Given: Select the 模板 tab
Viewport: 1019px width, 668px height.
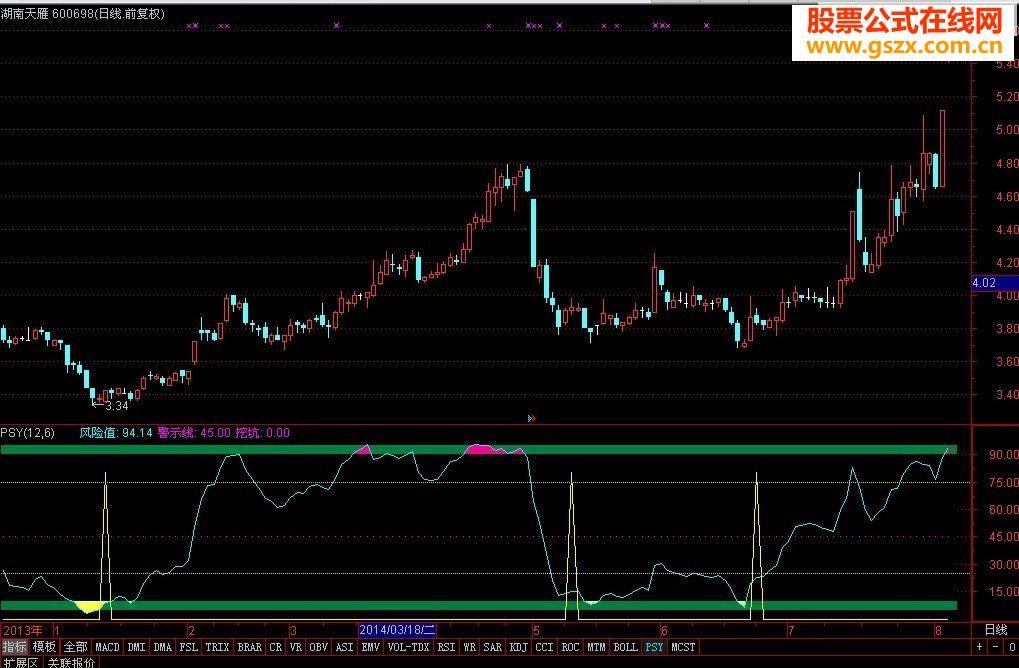Looking at the screenshot, I should tap(44, 647).
